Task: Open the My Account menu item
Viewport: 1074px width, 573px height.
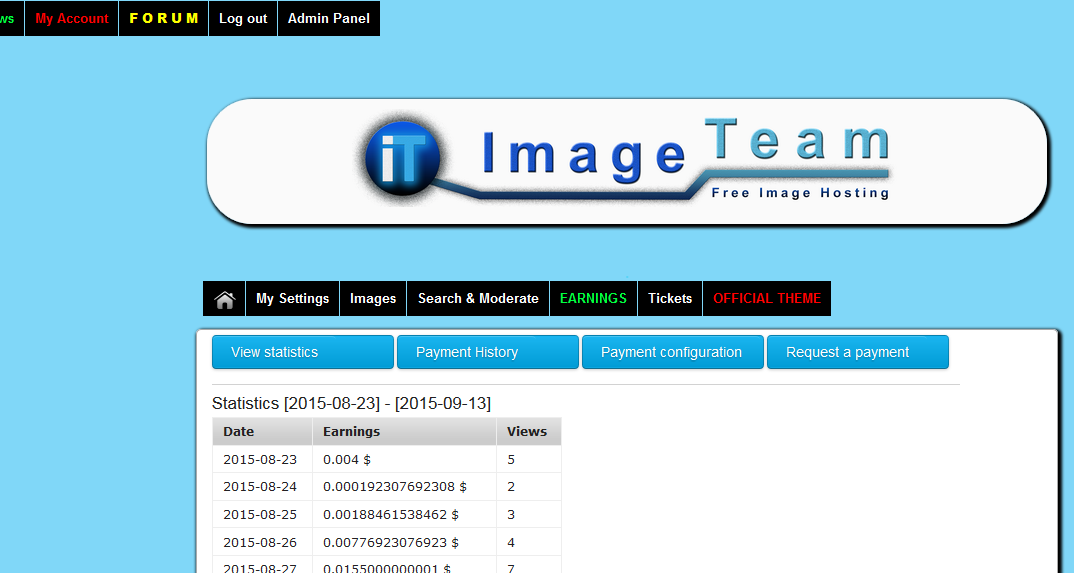Action: (72, 18)
